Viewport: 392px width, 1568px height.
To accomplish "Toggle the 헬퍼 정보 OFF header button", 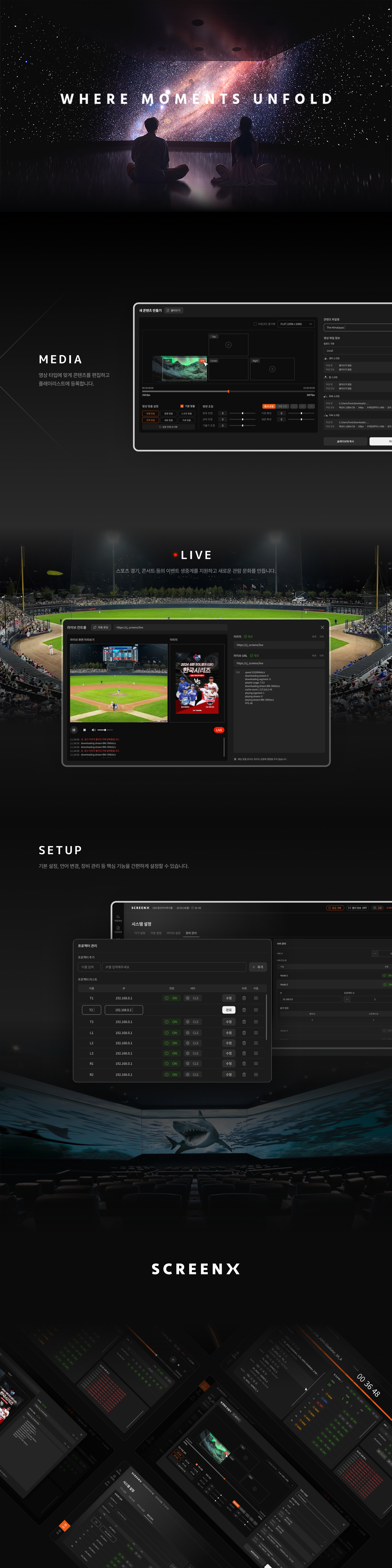I will [357, 908].
